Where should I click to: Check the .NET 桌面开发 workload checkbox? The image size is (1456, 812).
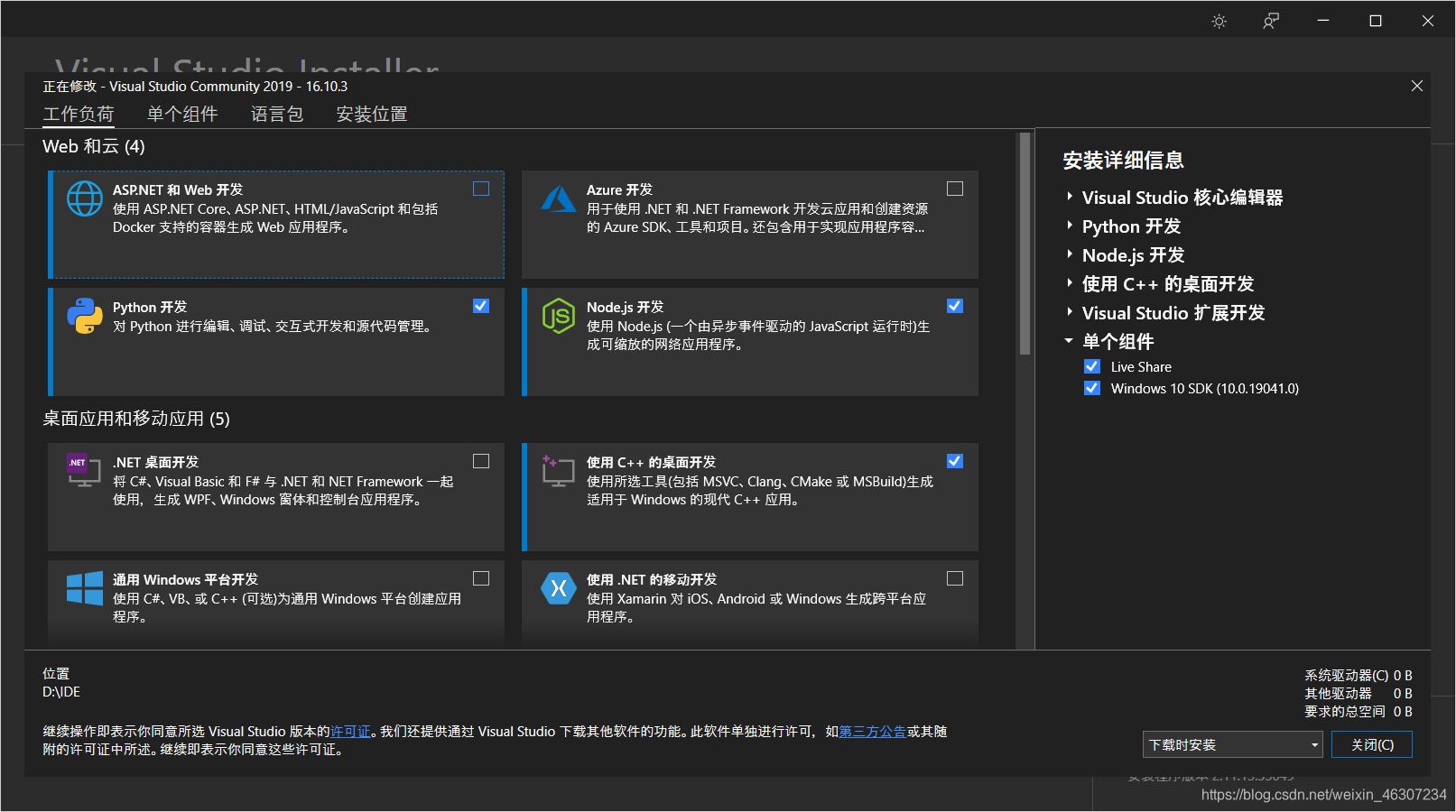coord(481,461)
